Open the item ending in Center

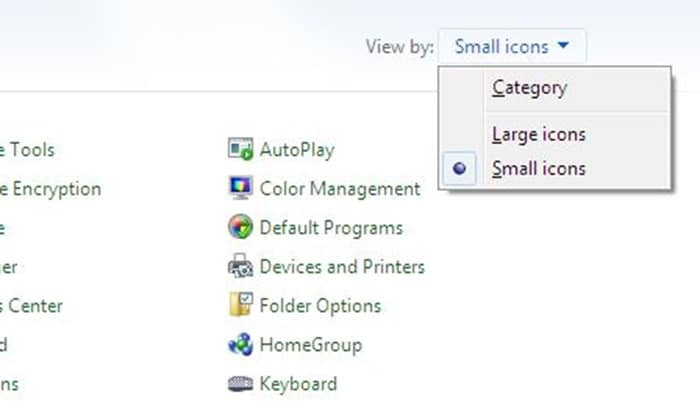(x=31, y=306)
